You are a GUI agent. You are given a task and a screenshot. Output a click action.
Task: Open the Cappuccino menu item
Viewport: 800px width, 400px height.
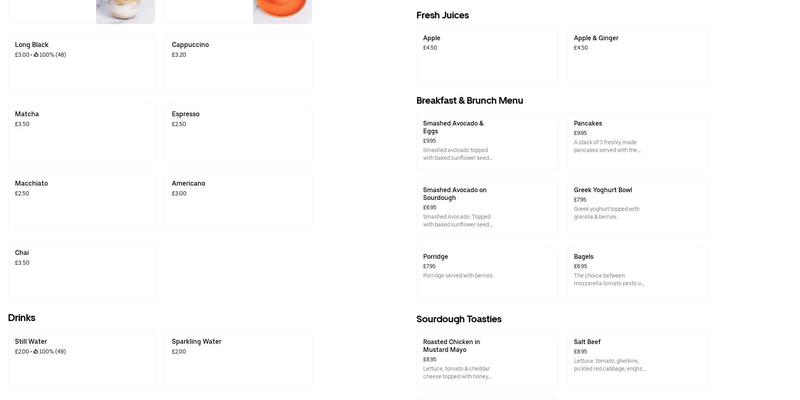tap(238, 64)
